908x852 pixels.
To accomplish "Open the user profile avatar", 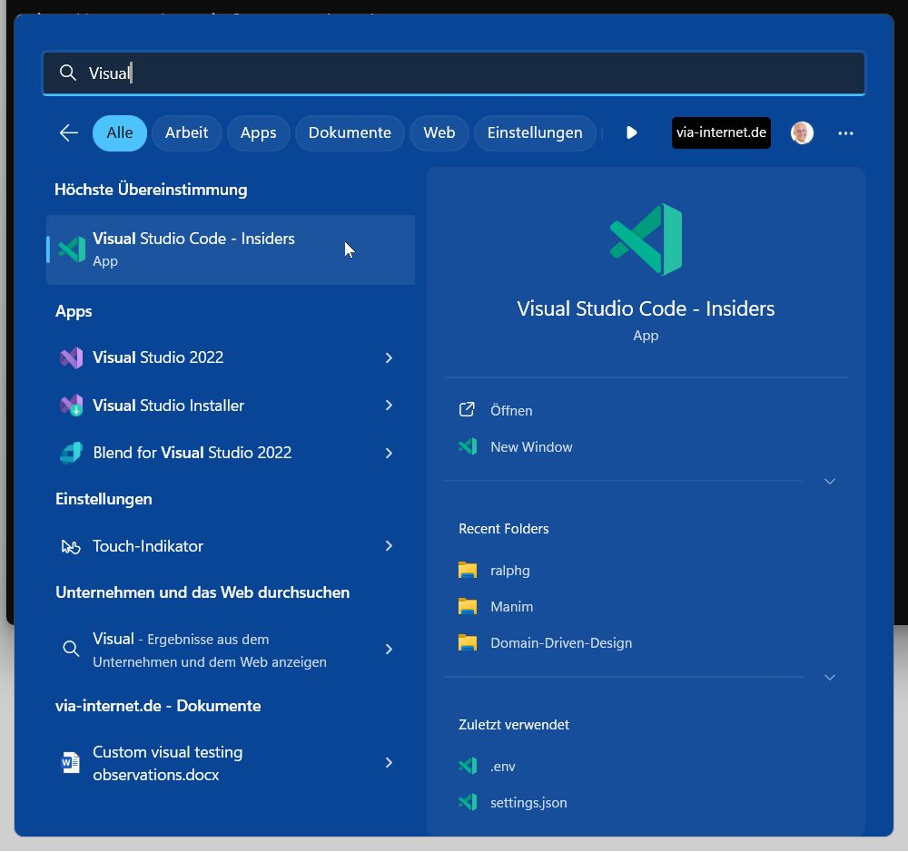I will click(x=802, y=133).
